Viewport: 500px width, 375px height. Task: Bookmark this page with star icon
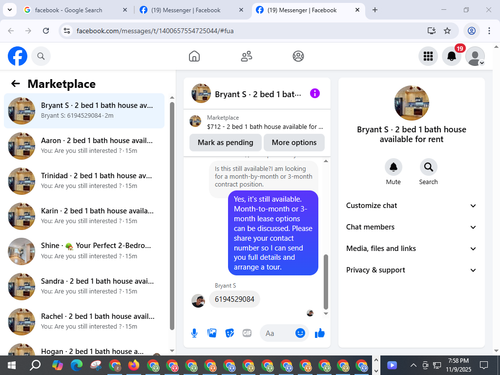pyautogui.click(x=447, y=31)
